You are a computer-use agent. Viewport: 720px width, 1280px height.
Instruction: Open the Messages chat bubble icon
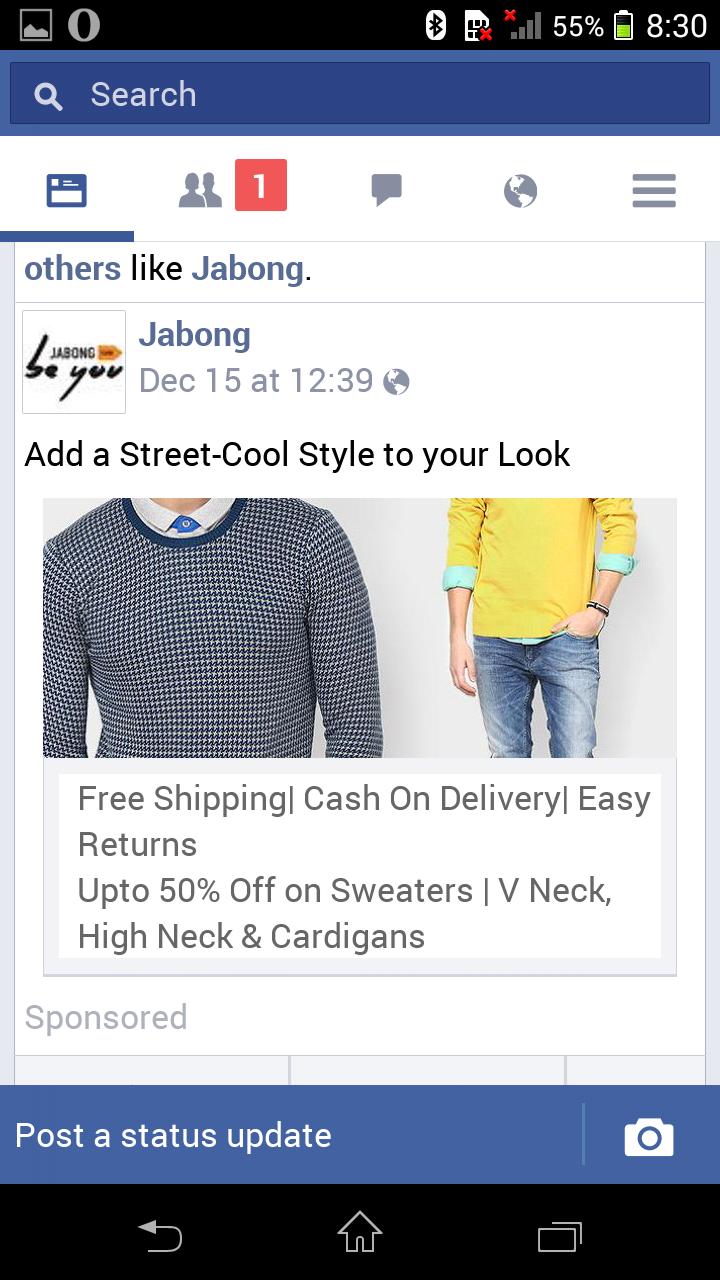[386, 190]
